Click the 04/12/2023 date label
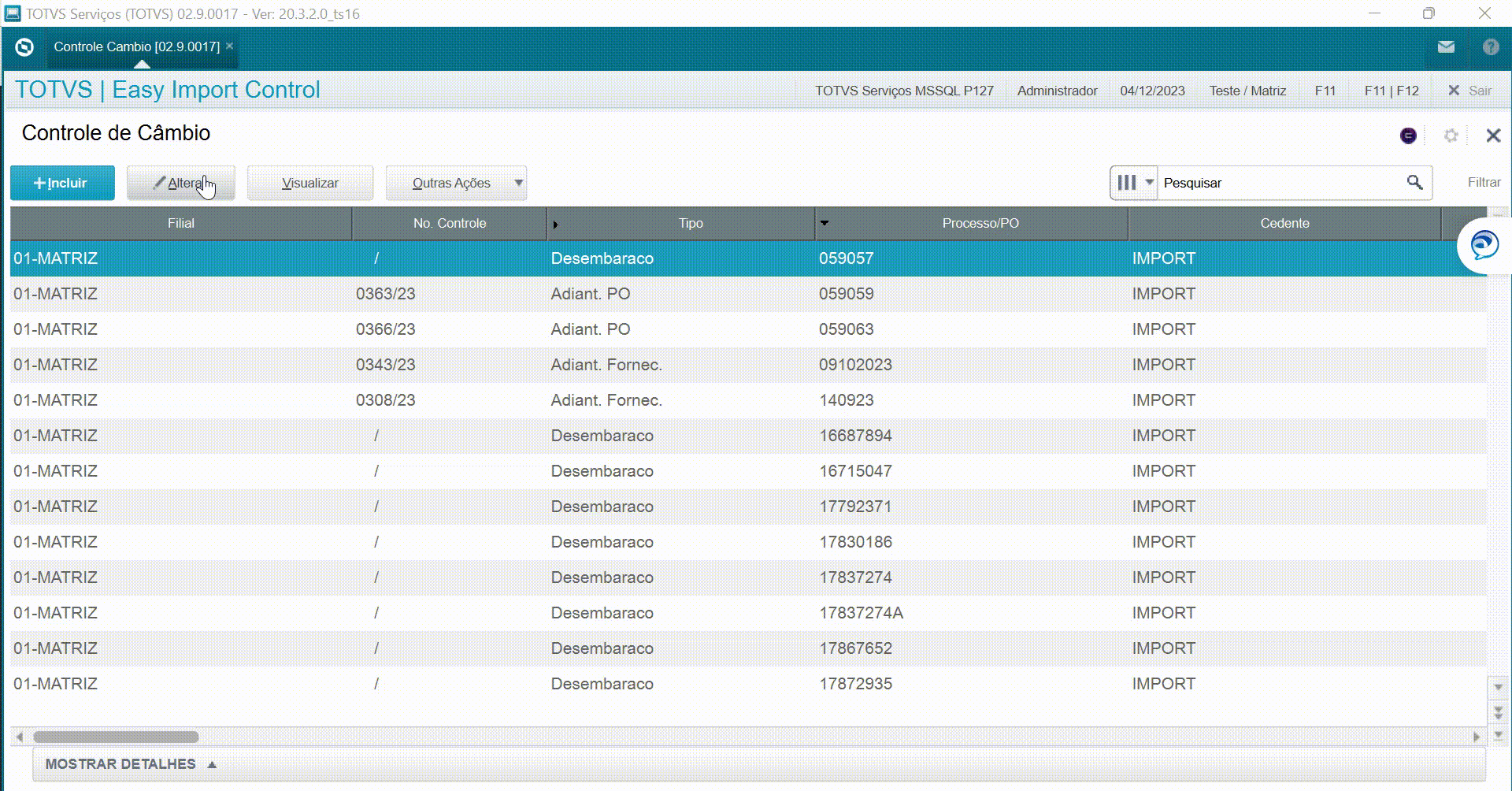1512x791 pixels. tap(1152, 91)
